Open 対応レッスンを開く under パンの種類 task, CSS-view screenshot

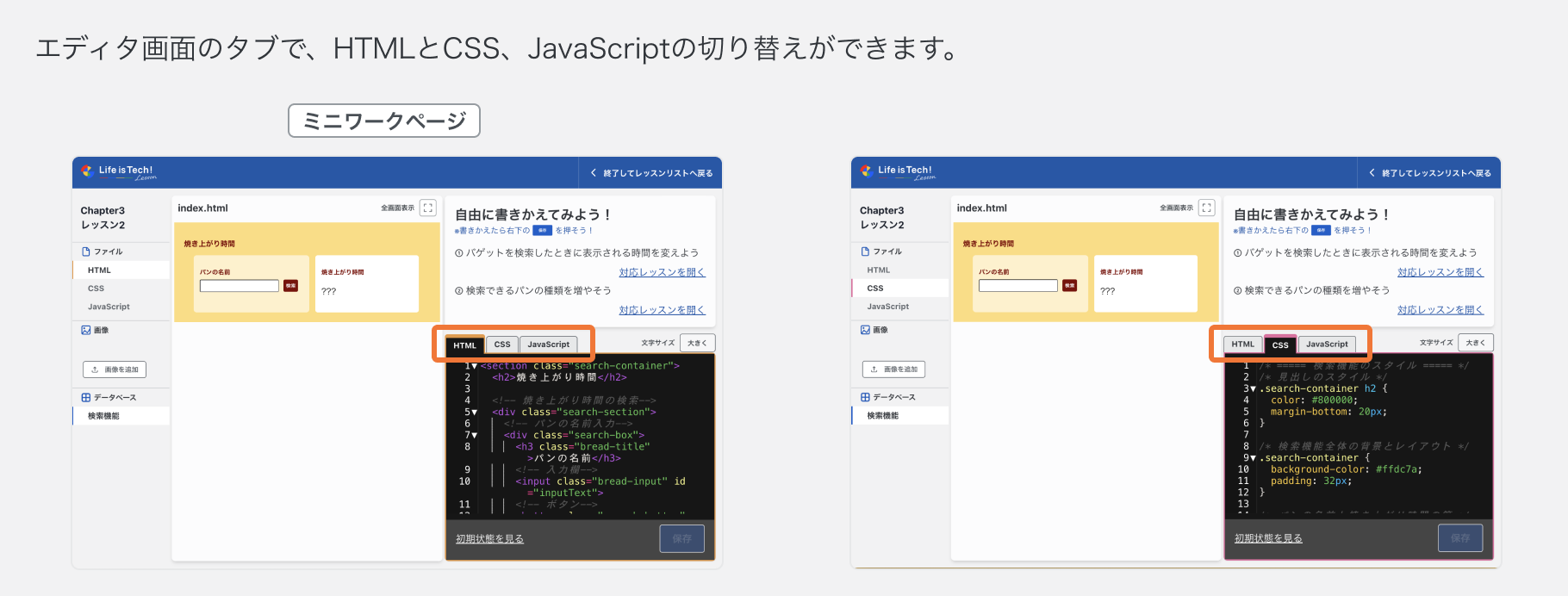pos(1440,310)
